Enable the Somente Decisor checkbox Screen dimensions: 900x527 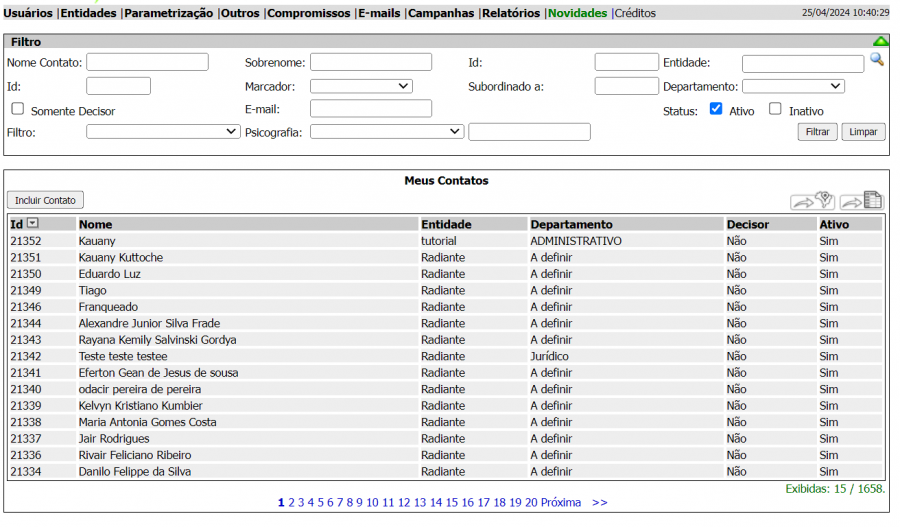pyautogui.click(x=18, y=109)
